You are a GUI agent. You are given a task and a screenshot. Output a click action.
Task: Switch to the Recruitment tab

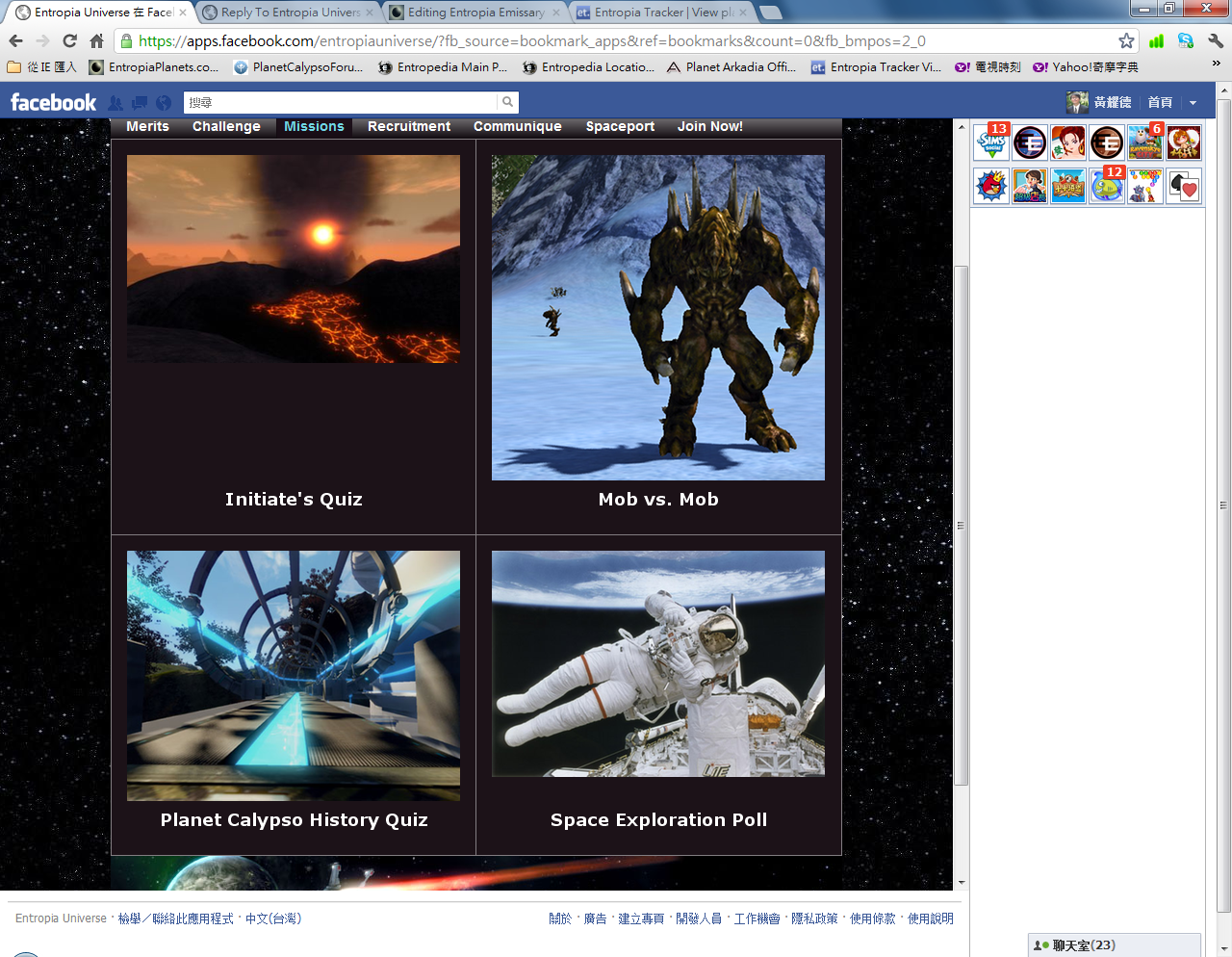click(x=409, y=126)
